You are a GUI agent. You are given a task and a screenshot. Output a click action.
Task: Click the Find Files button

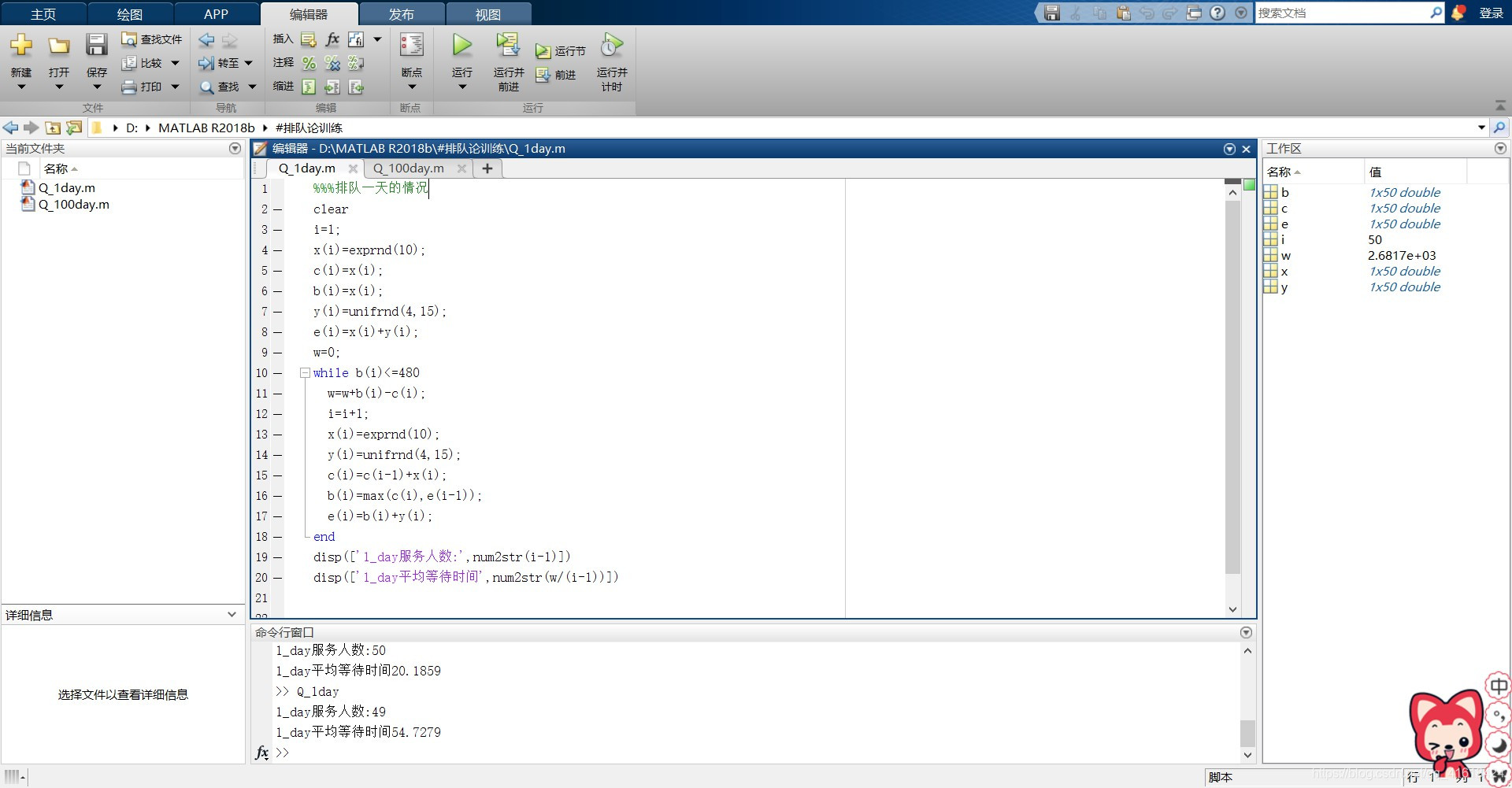tap(152, 39)
